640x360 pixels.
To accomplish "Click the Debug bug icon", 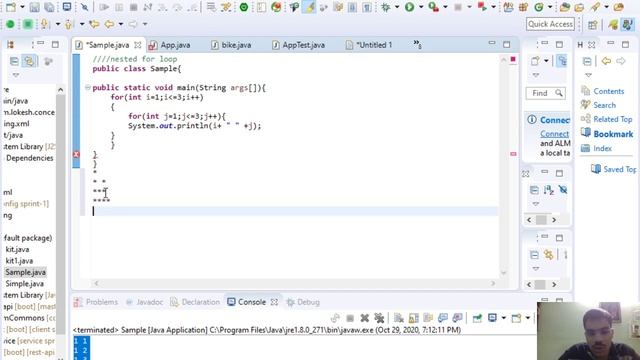I will [385, 7].
